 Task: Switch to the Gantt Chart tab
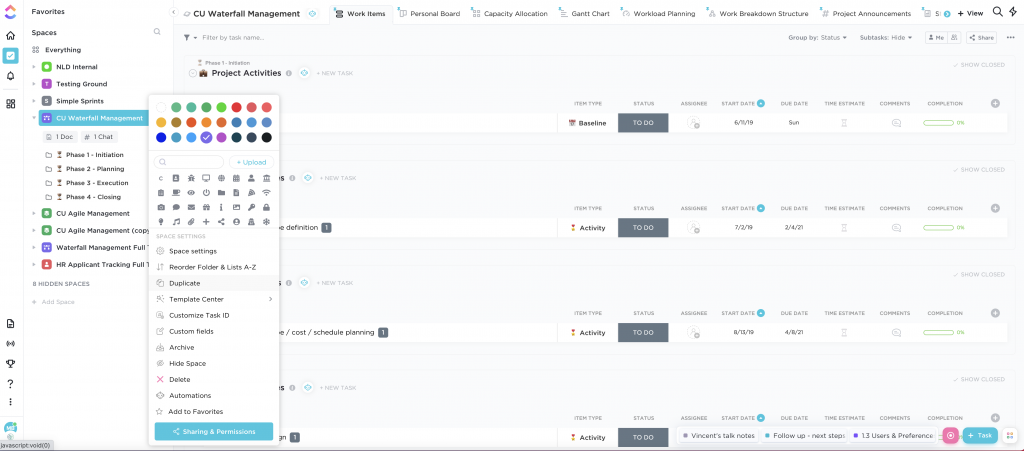tap(585, 14)
